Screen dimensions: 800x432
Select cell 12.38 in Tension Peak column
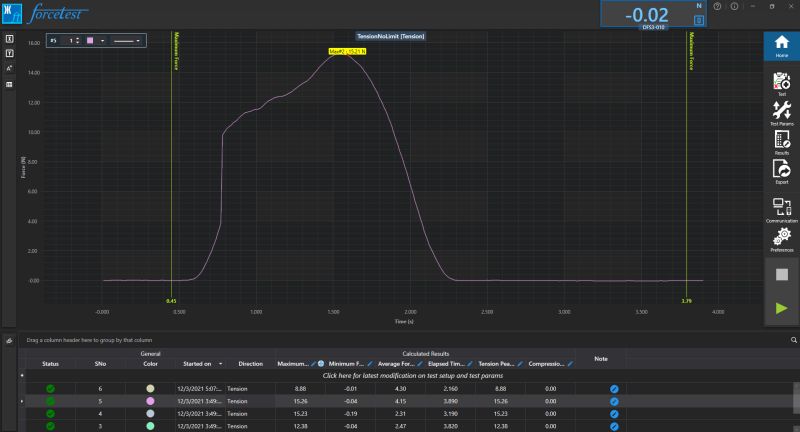pos(501,426)
